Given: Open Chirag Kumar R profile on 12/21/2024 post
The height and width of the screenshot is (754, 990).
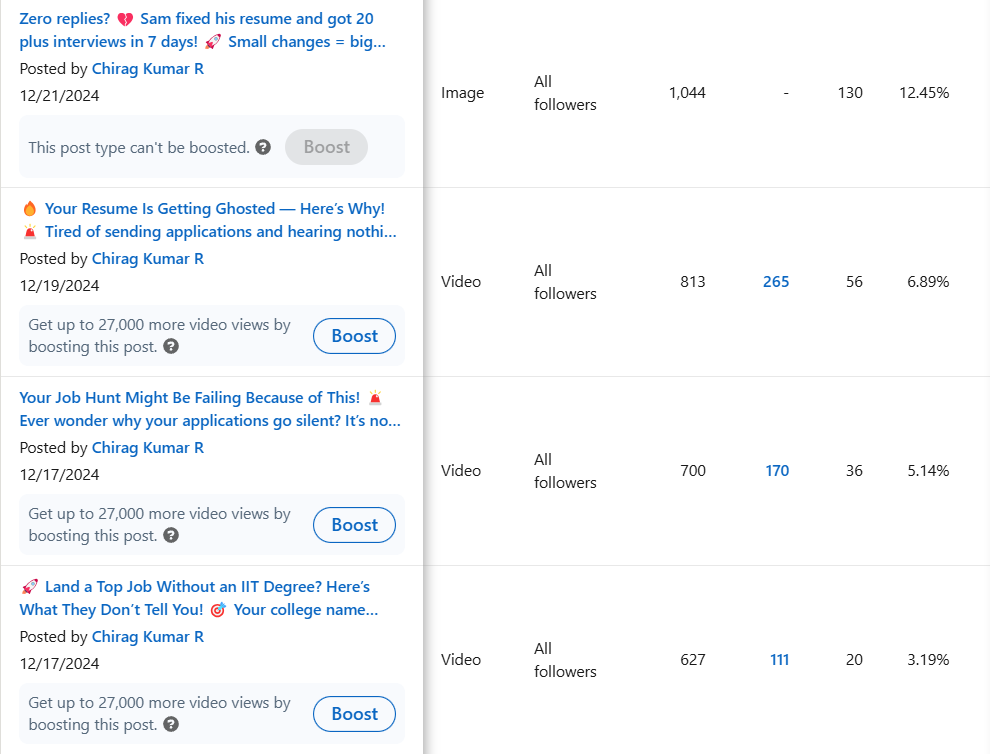Looking at the screenshot, I should coord(148,69).
